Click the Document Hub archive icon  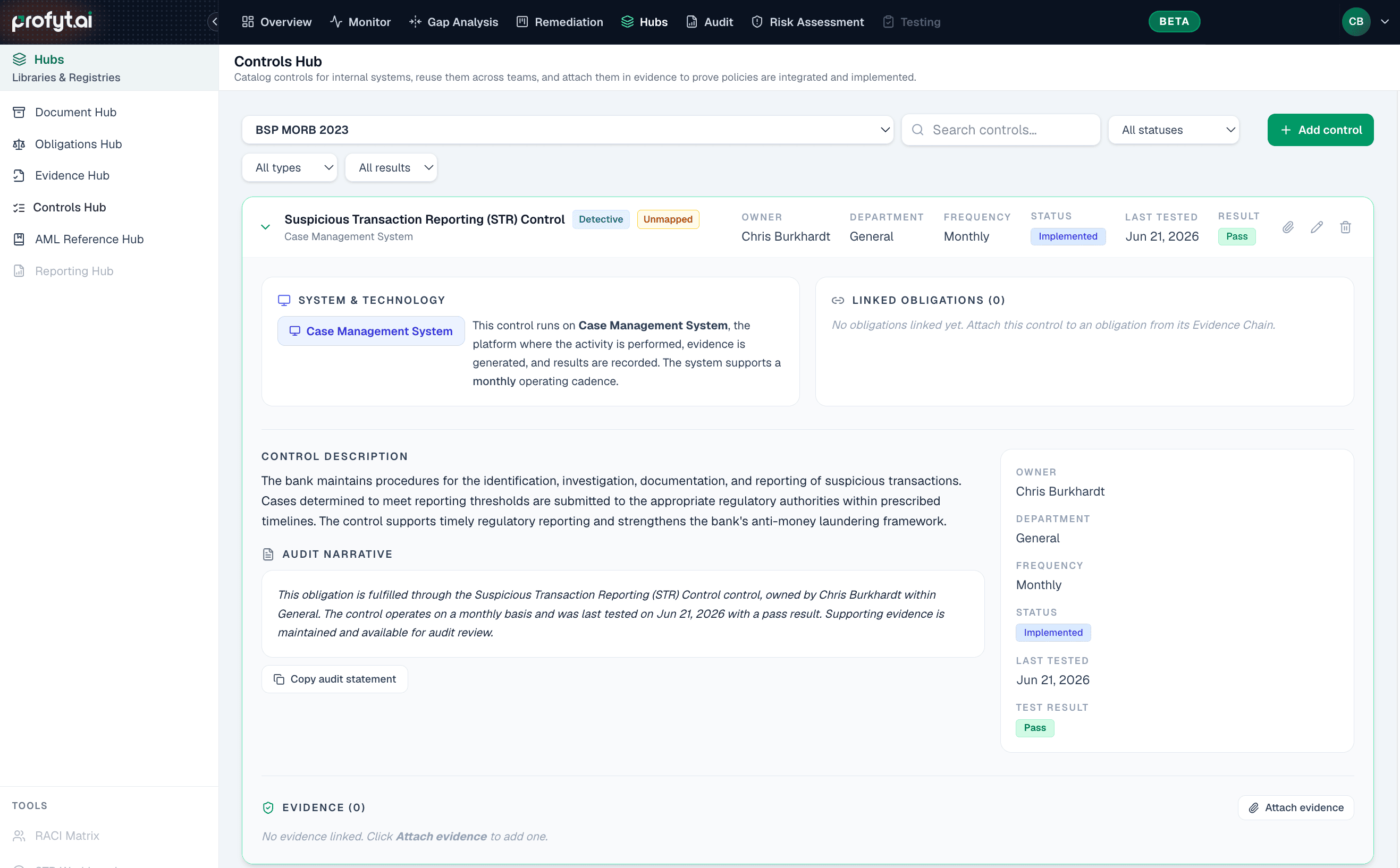coord(19,112)
